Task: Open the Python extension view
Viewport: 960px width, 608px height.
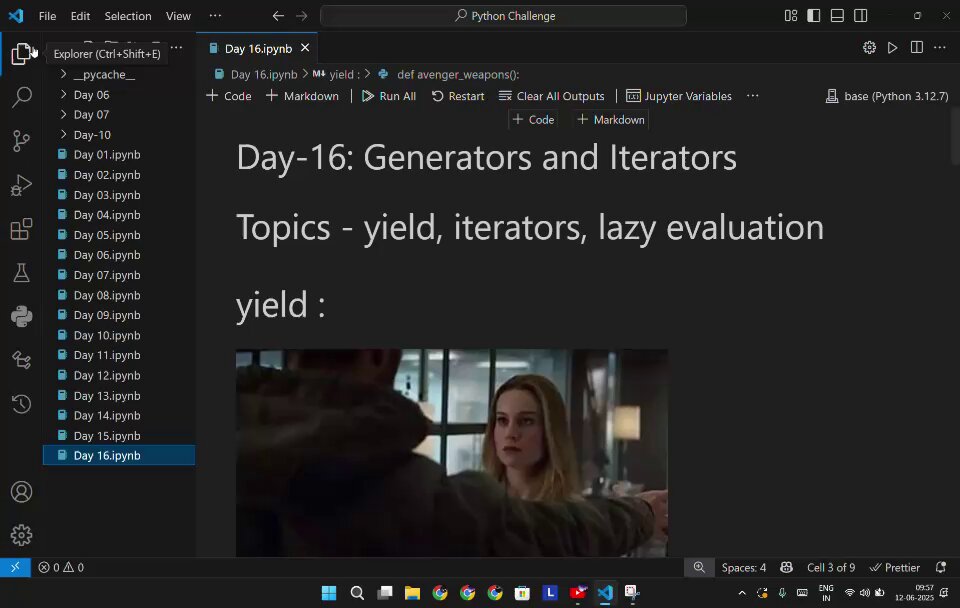Action: (x=21, y=317)
